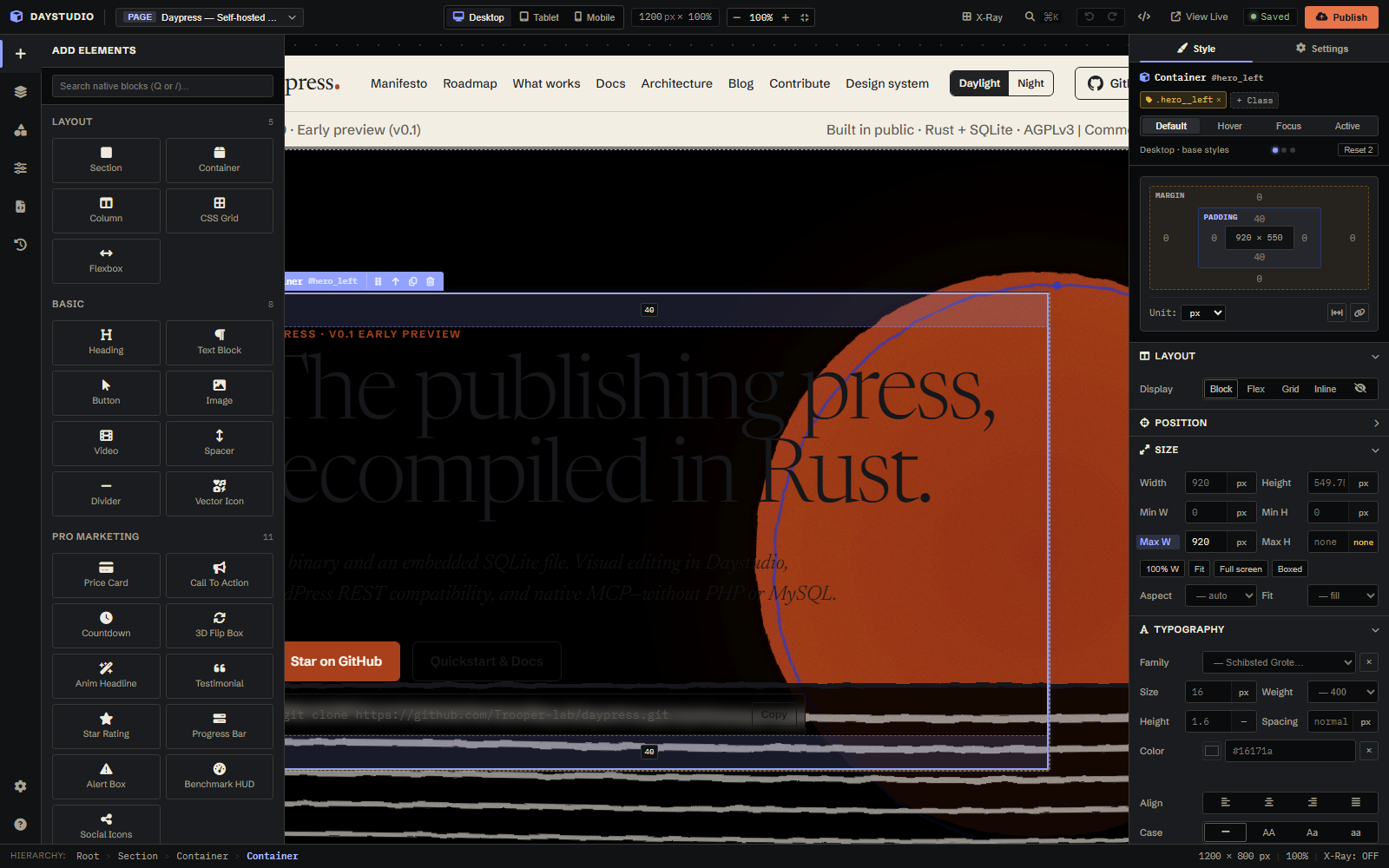Move selected container up with arrow icon
The height and width of the screenshot is (868, 1389).
click(396, 281)
